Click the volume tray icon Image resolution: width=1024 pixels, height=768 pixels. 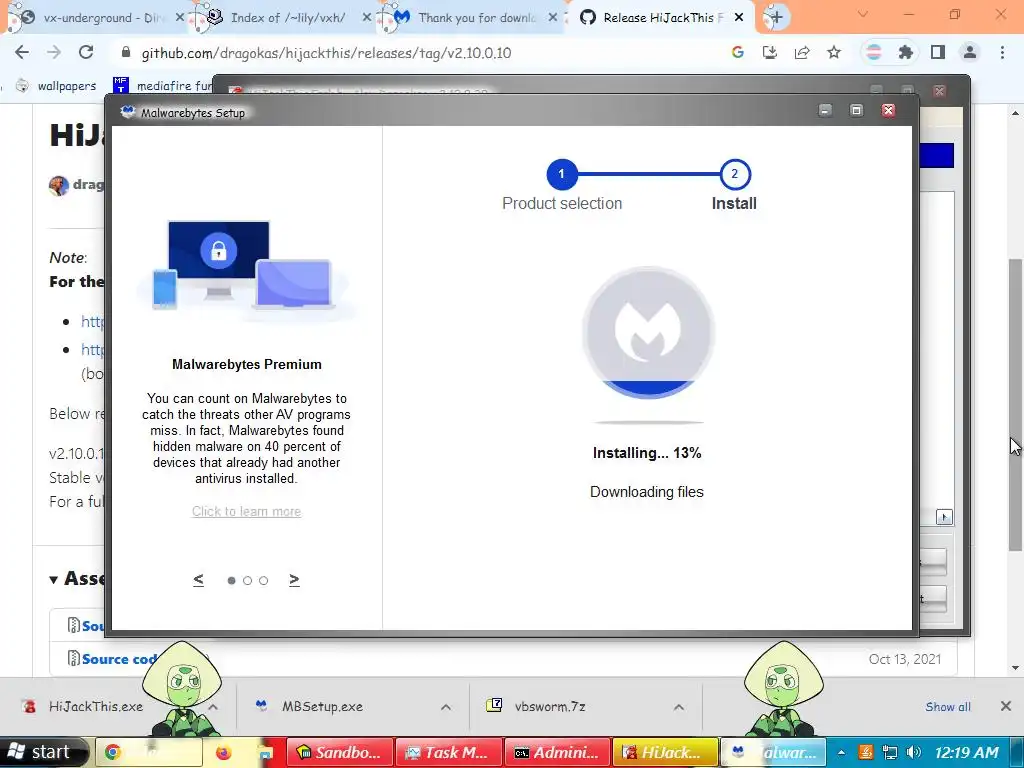[x=914, y=752]
